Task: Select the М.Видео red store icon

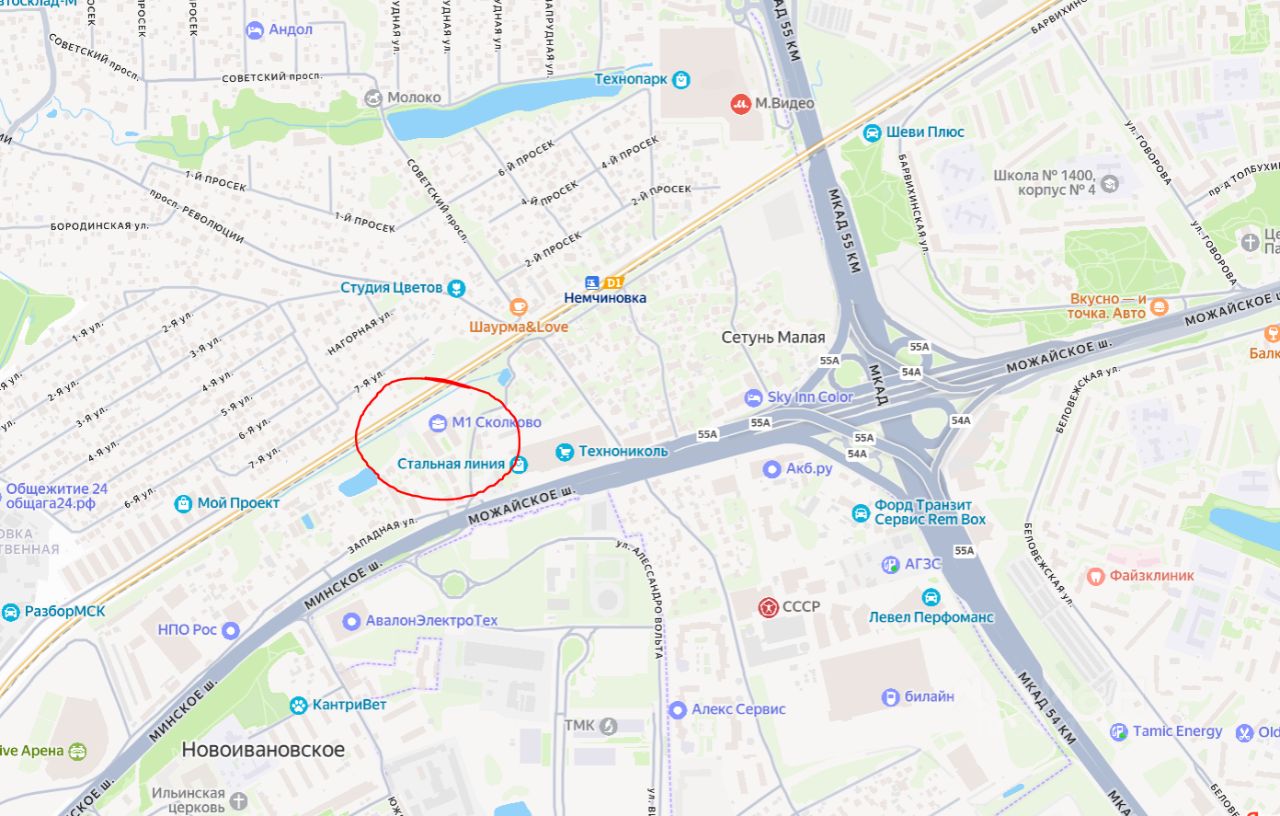Action: tap(740, 103)
